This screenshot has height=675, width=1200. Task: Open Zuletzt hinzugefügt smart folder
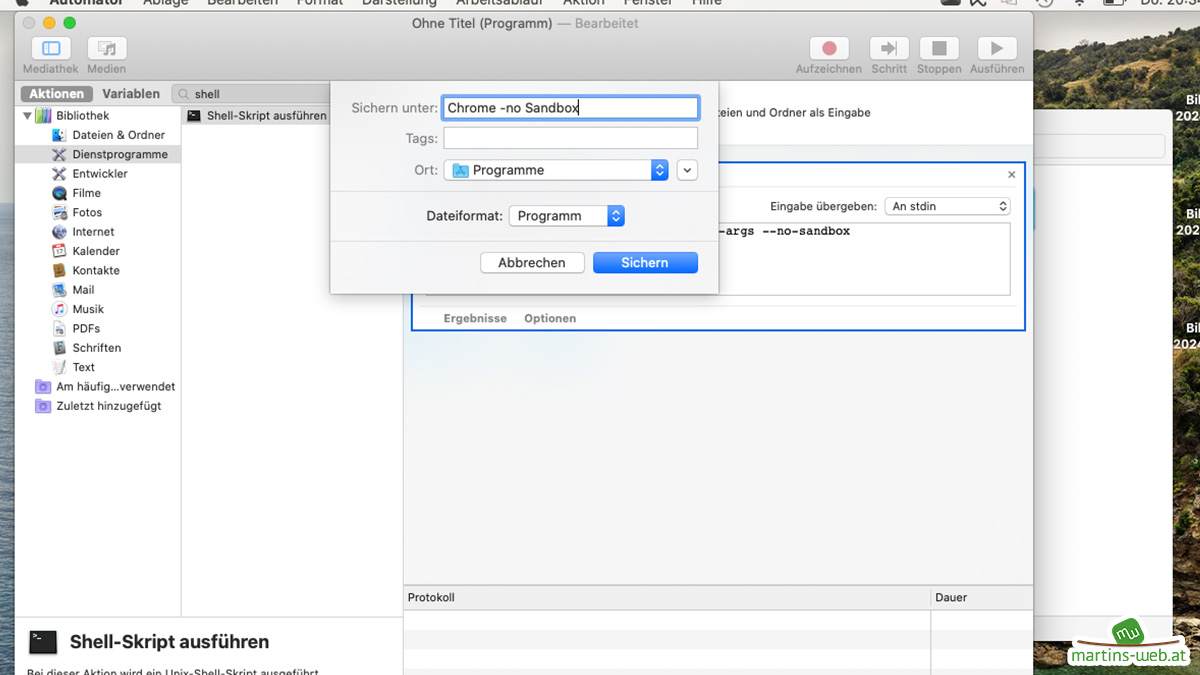[108, 406]
